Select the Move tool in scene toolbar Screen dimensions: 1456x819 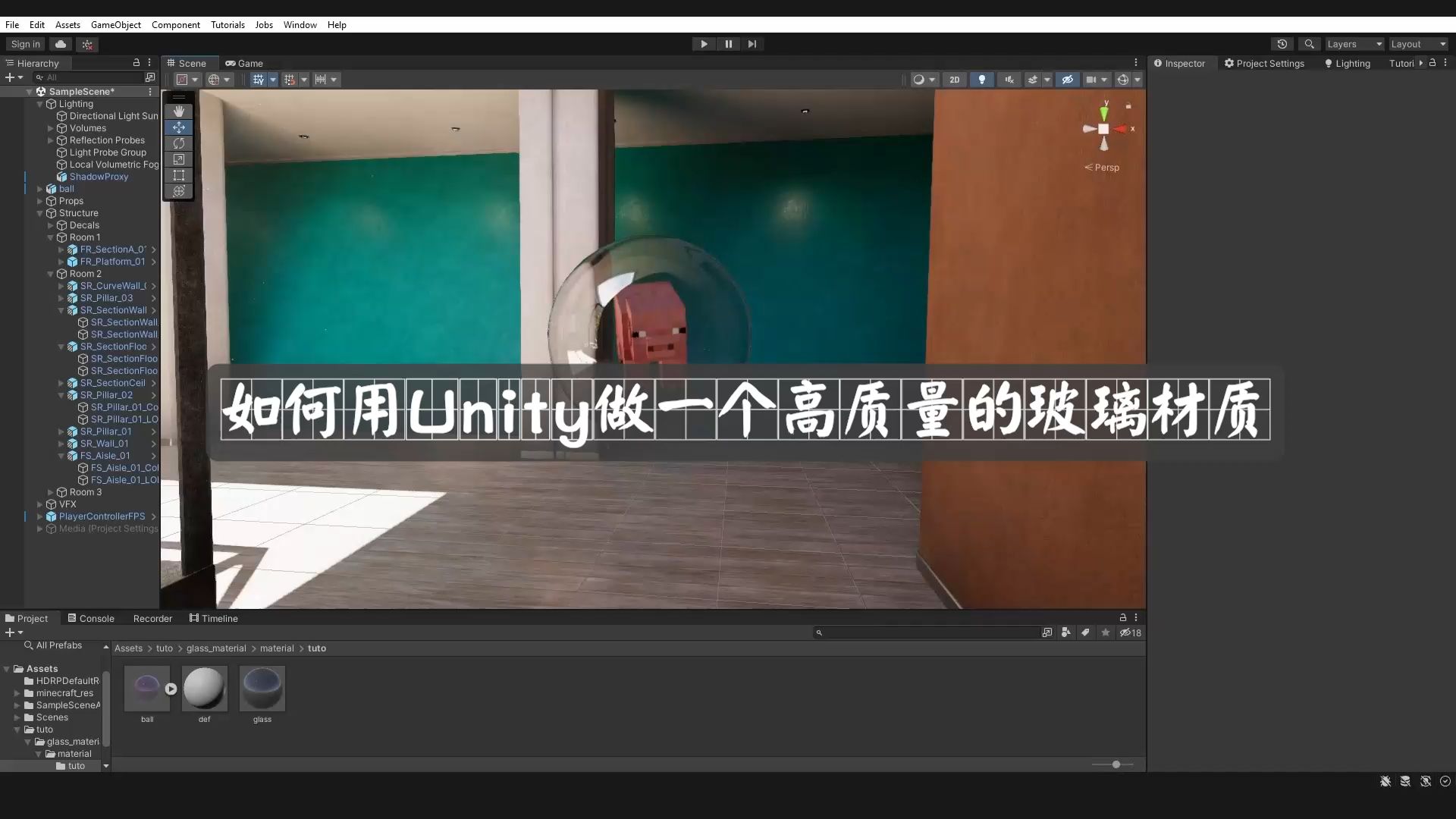[x=179, y=127]
